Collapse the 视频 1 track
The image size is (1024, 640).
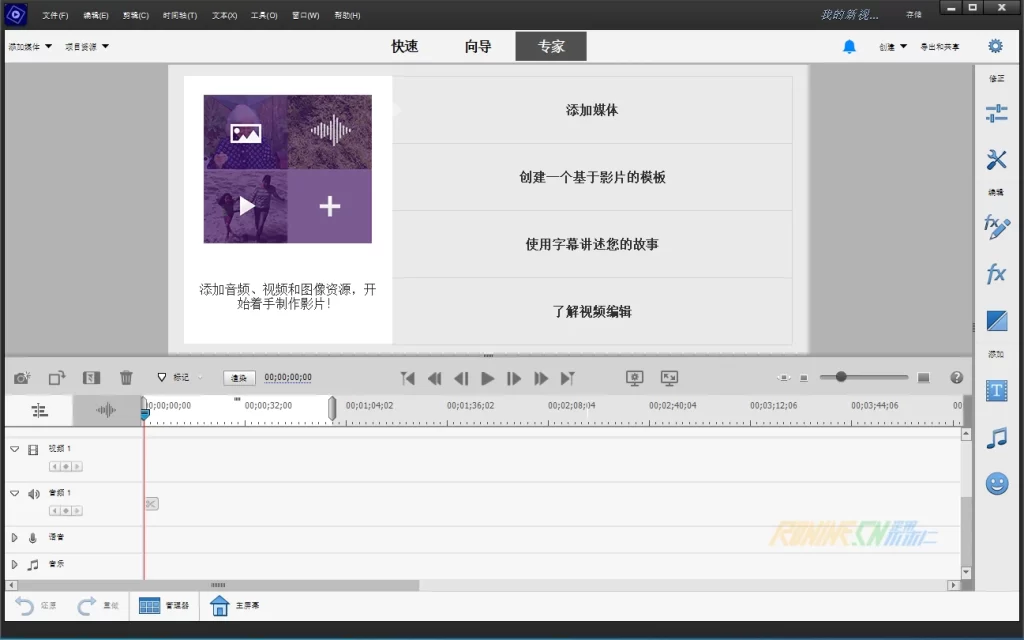[x=15, y=450]
